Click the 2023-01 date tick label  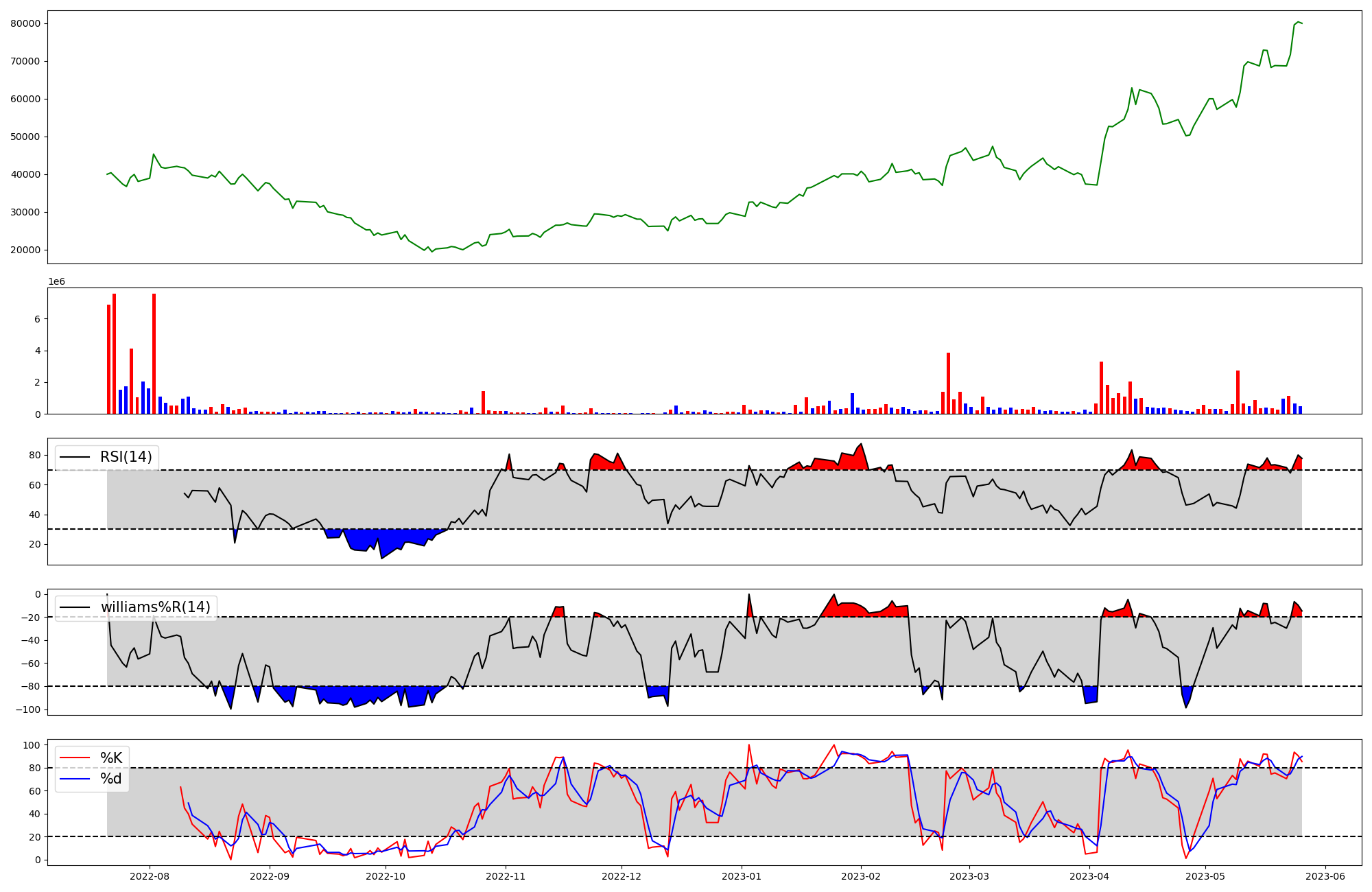pos(742,876)
